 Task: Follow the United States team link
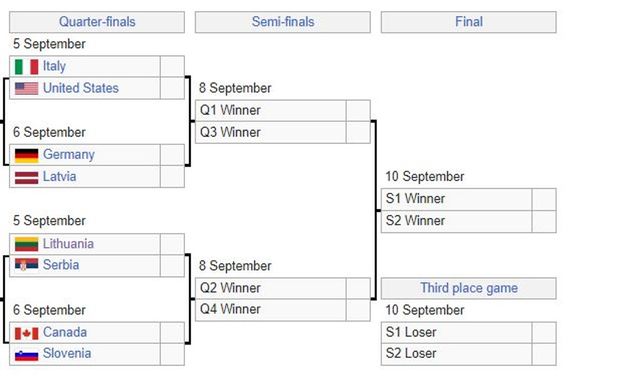coord(81,88)
